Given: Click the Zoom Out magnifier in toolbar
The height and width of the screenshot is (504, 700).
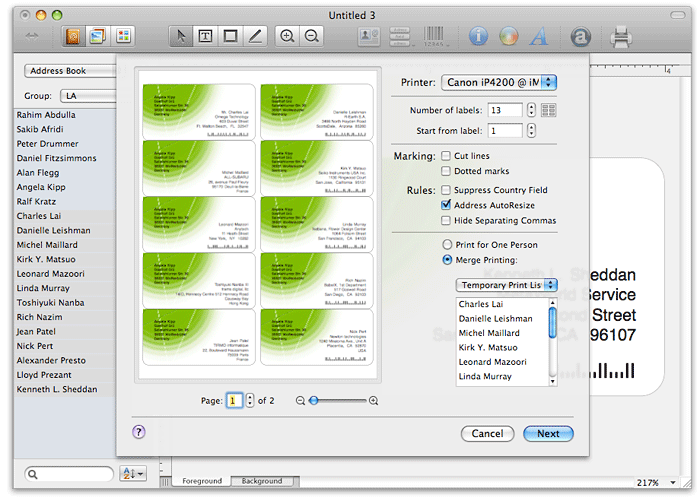Looking at the screenshot, I should pyautogui.click(x=312, y=36).
